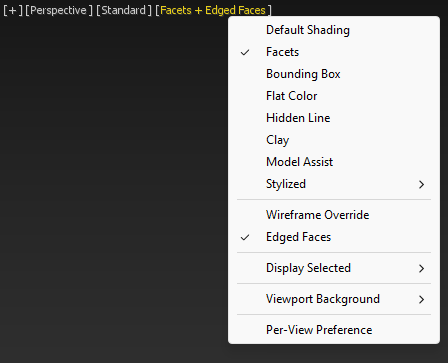Select Model Assist mode

click(334, 162)
